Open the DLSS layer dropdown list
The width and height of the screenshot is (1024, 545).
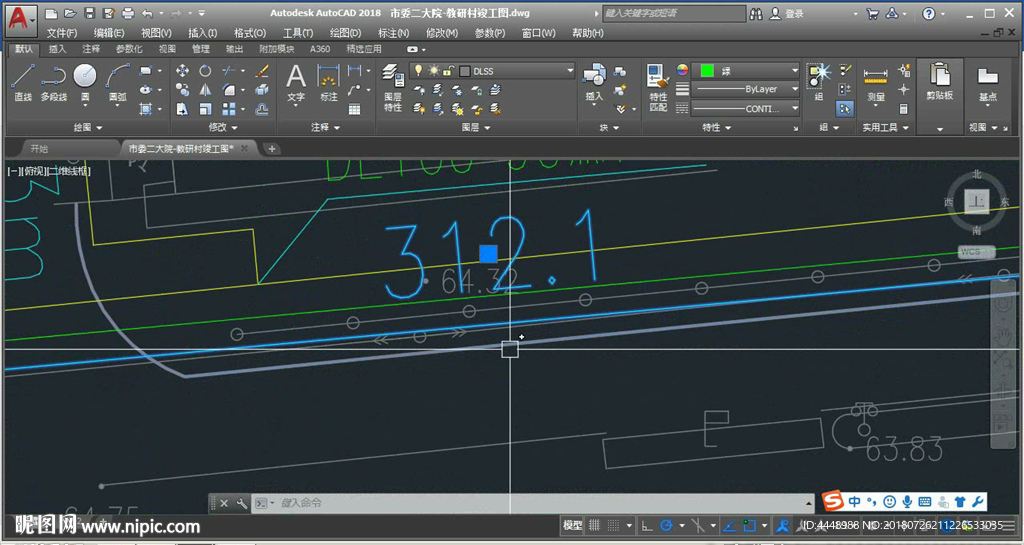569,70
